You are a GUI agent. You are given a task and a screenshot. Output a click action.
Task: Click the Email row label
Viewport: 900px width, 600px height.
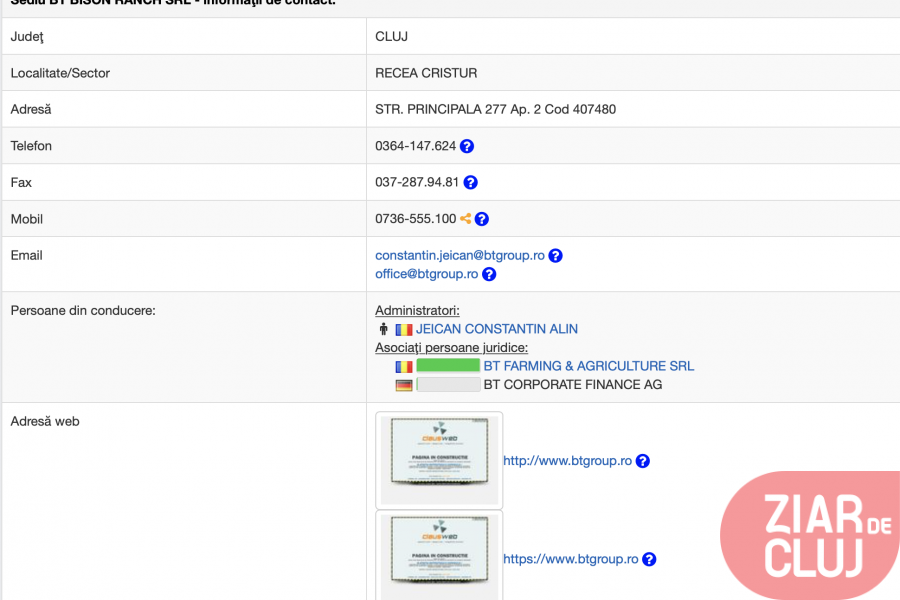26,256
